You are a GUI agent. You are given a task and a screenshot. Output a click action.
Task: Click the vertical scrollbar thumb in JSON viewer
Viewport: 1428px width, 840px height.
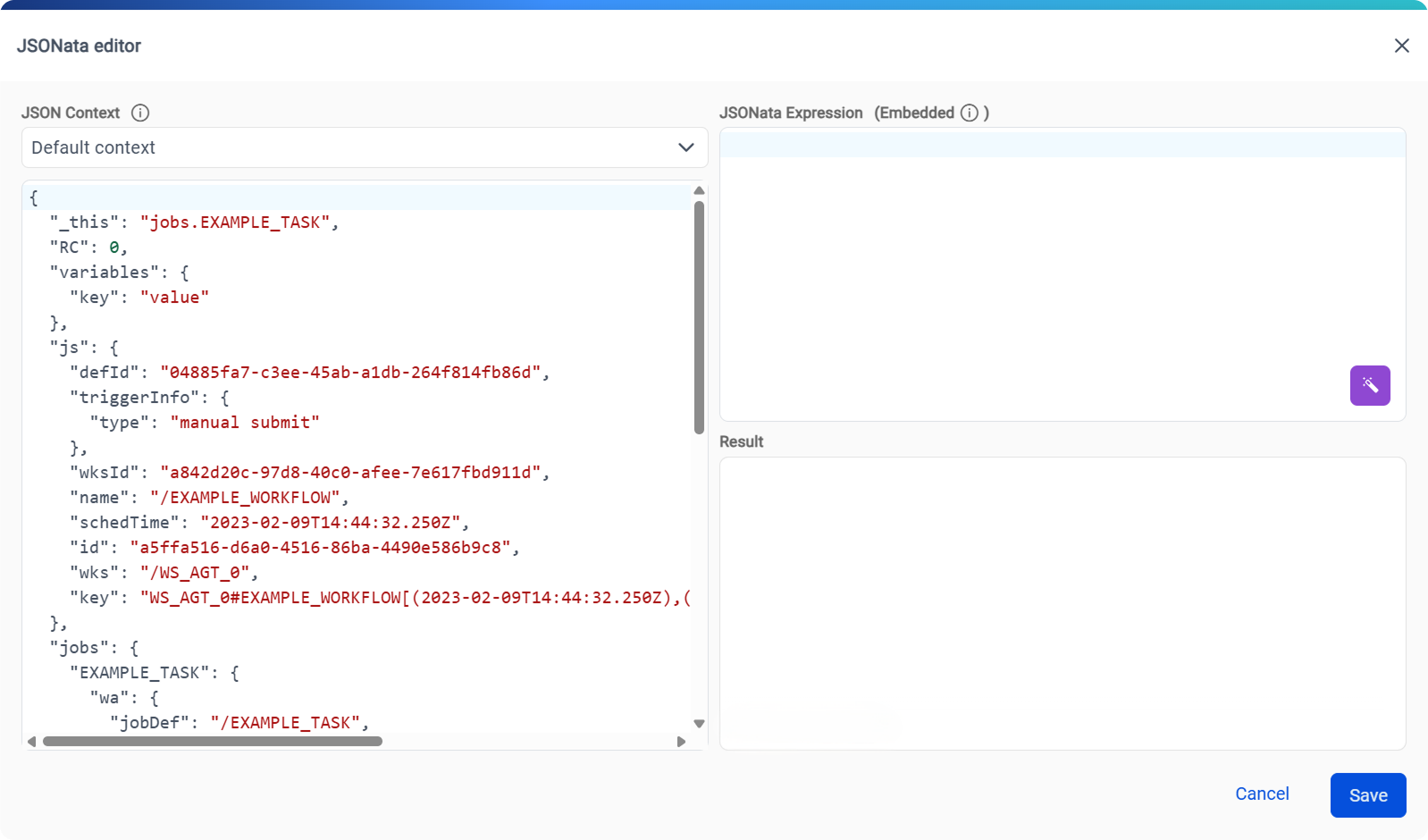pyautogui.click(x=700, y=317)
